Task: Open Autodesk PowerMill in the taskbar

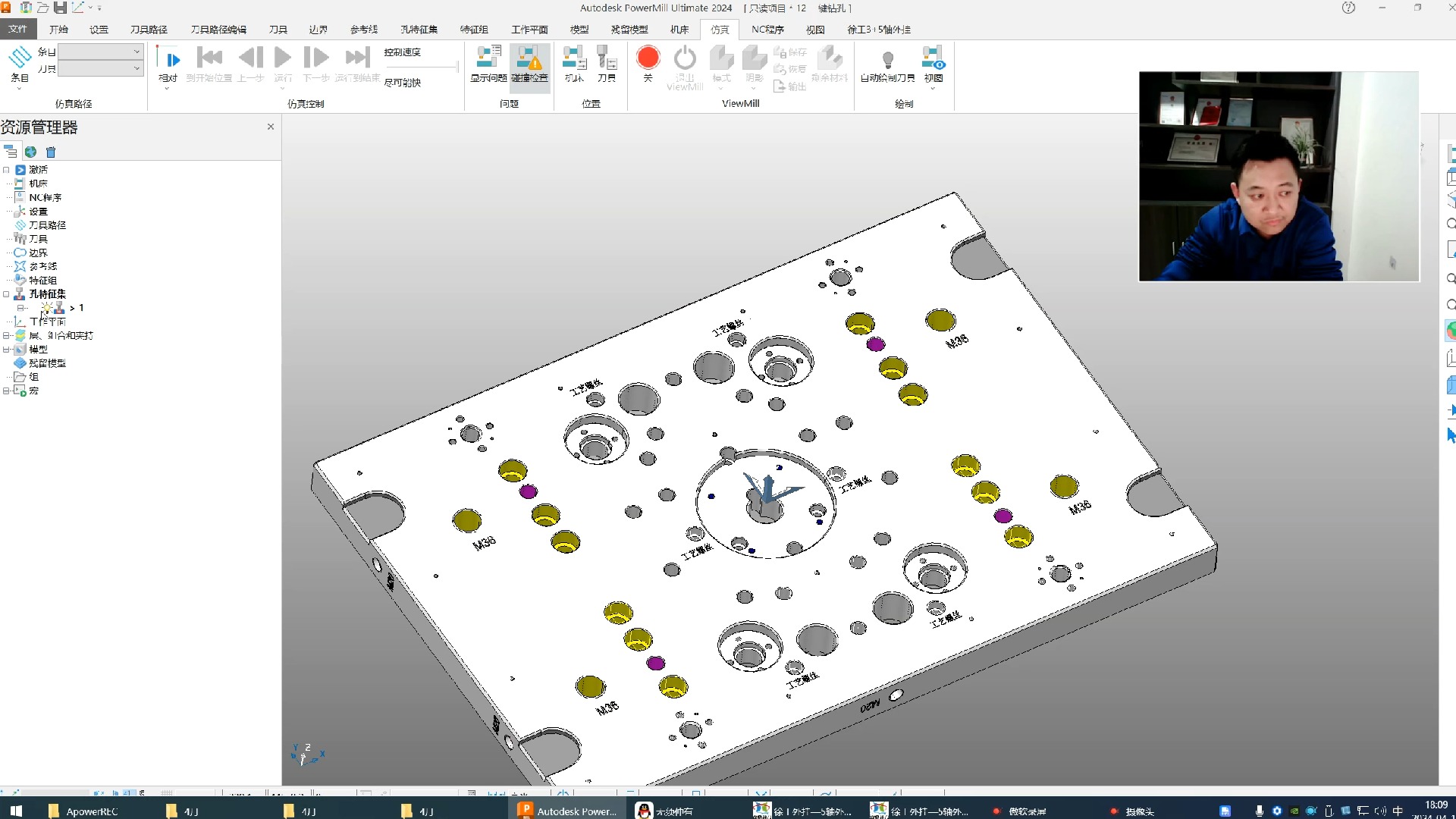Action: (567, 811)
